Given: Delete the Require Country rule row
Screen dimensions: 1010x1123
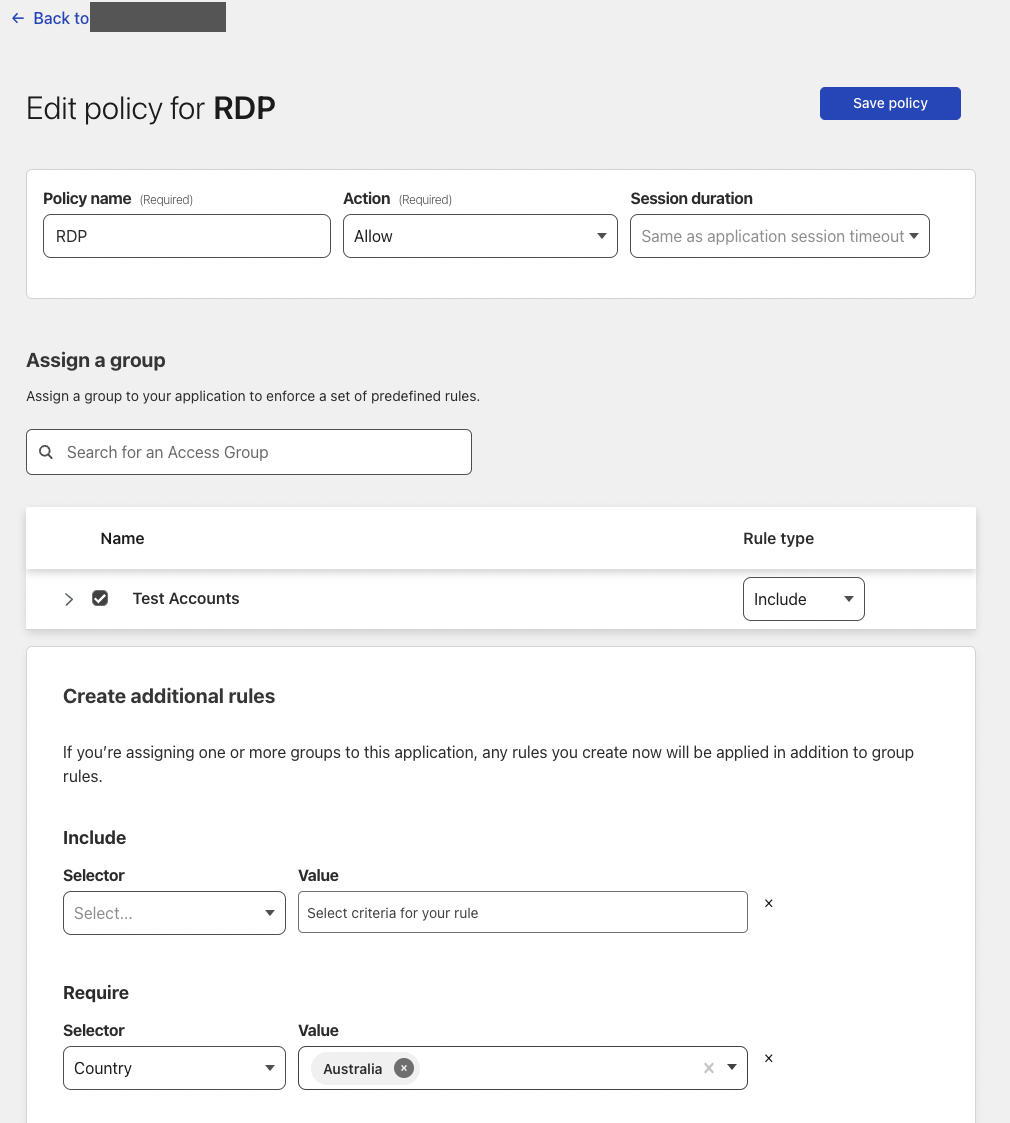Looking at the screenshot, I should click(768, 1058).
